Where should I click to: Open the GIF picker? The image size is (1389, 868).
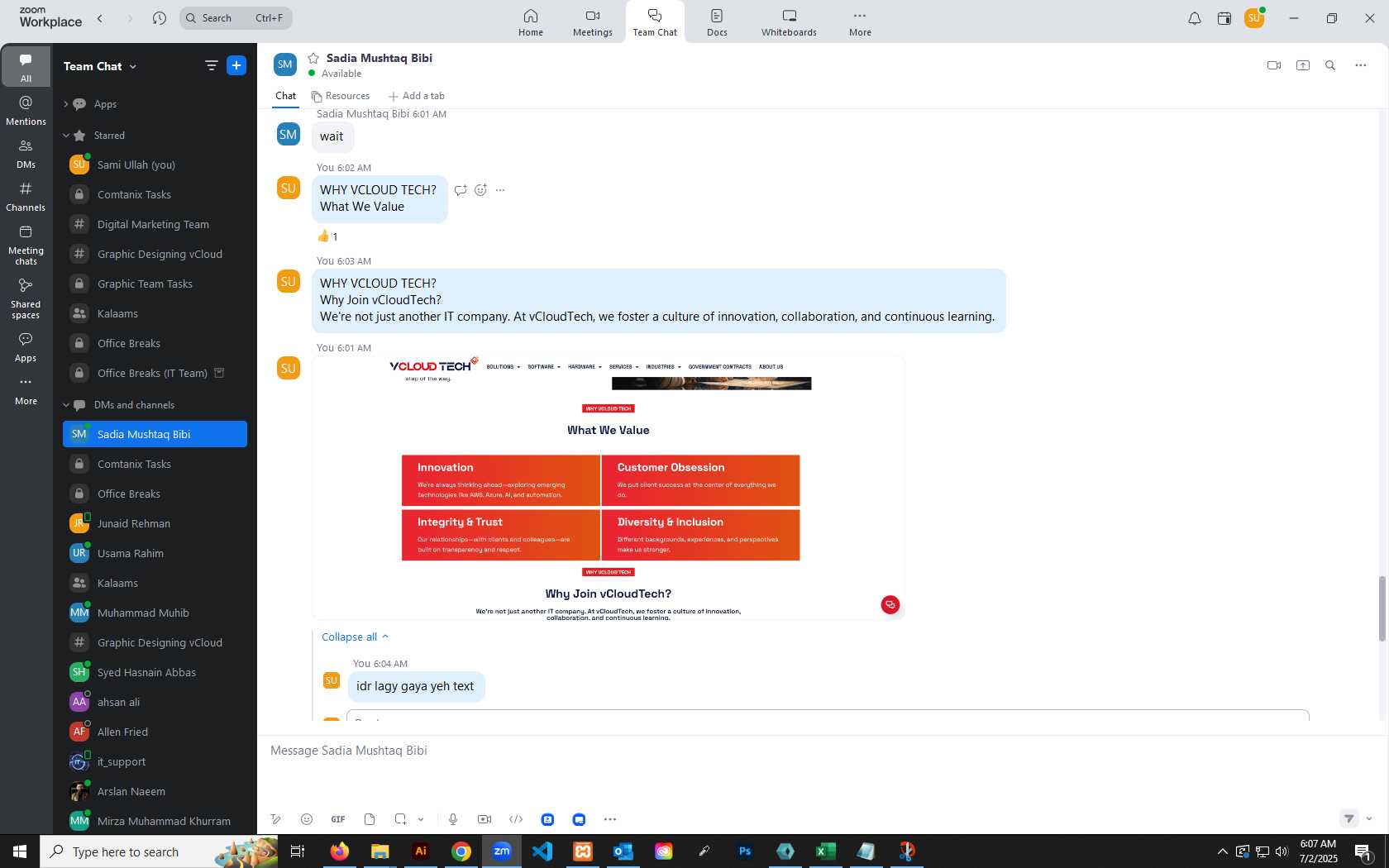pos(338,819)
